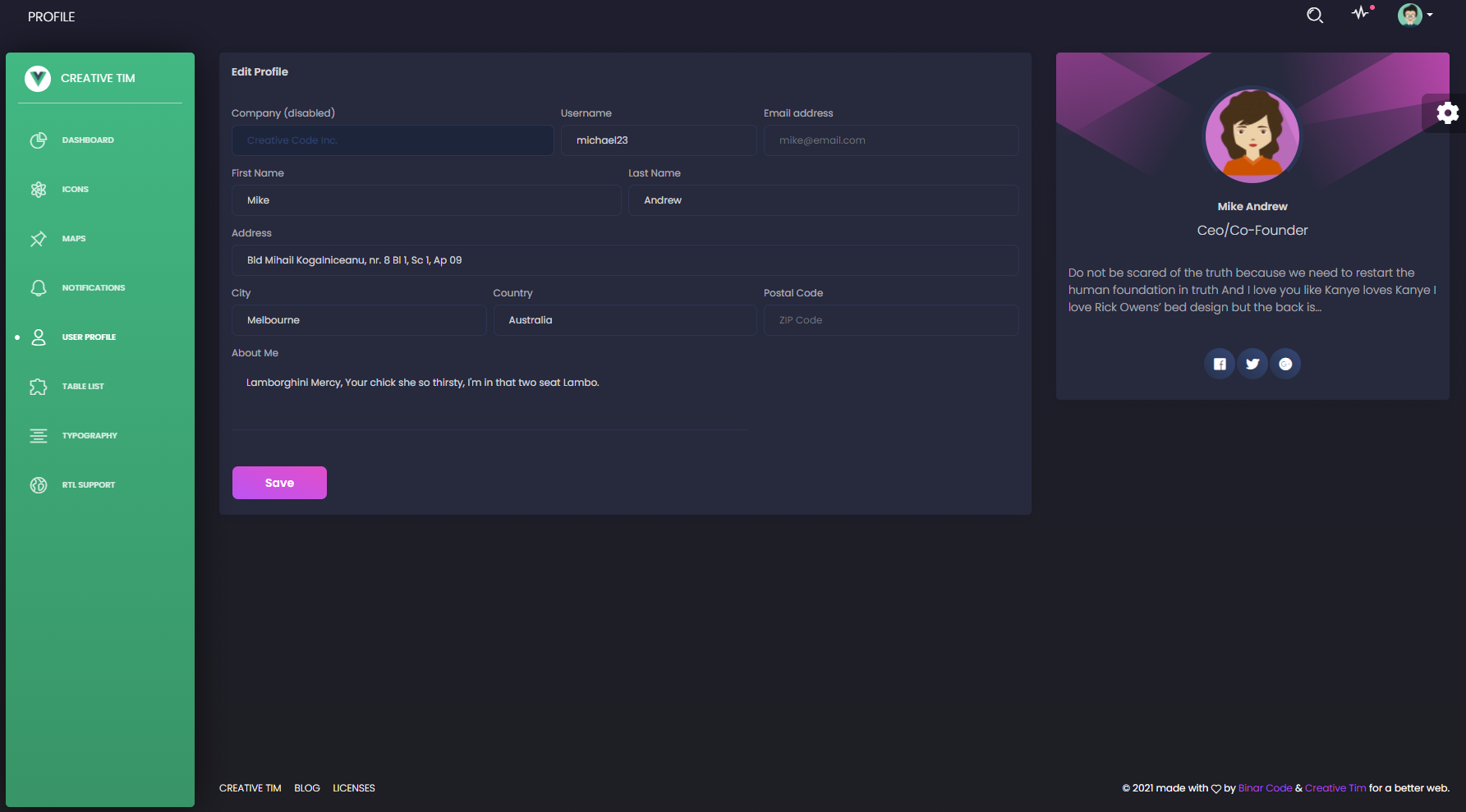Click the Binar Code link in the footer

coord(1265,787)
